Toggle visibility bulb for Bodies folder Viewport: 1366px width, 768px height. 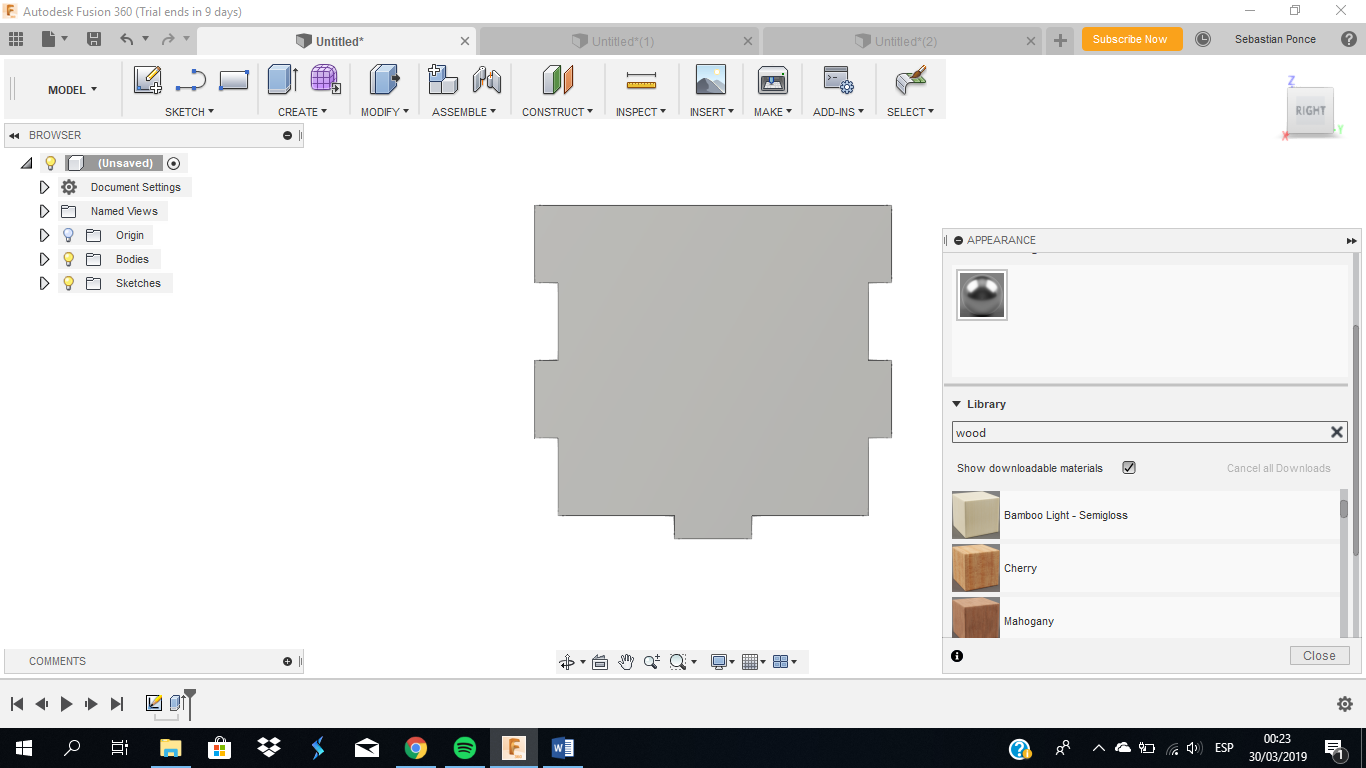[68, 259]
